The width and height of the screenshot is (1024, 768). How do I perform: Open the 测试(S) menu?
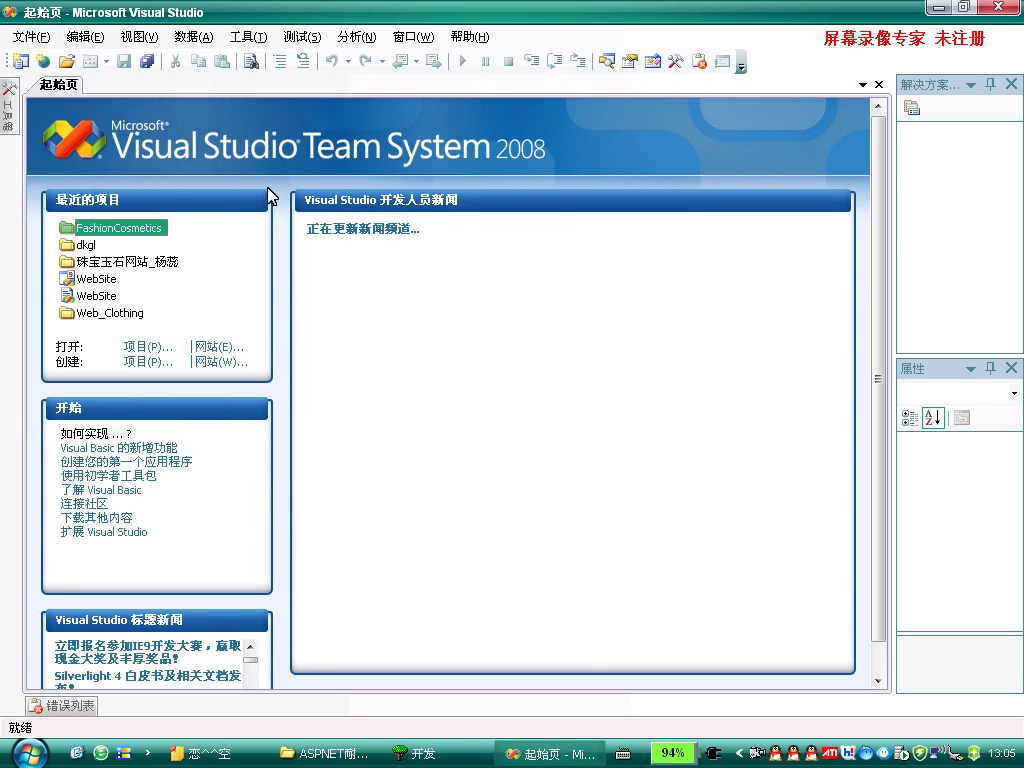[302, 37]
